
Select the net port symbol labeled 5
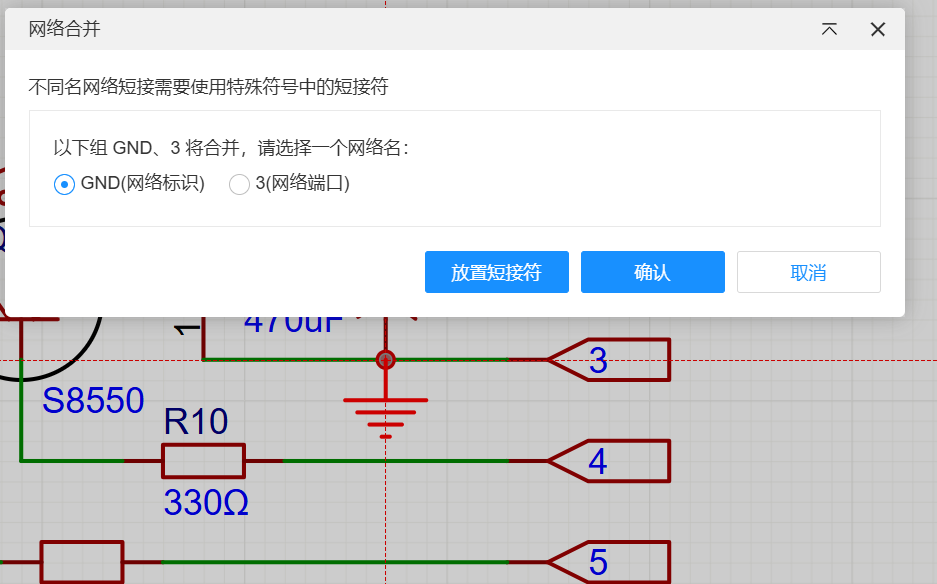pos(610,562)
